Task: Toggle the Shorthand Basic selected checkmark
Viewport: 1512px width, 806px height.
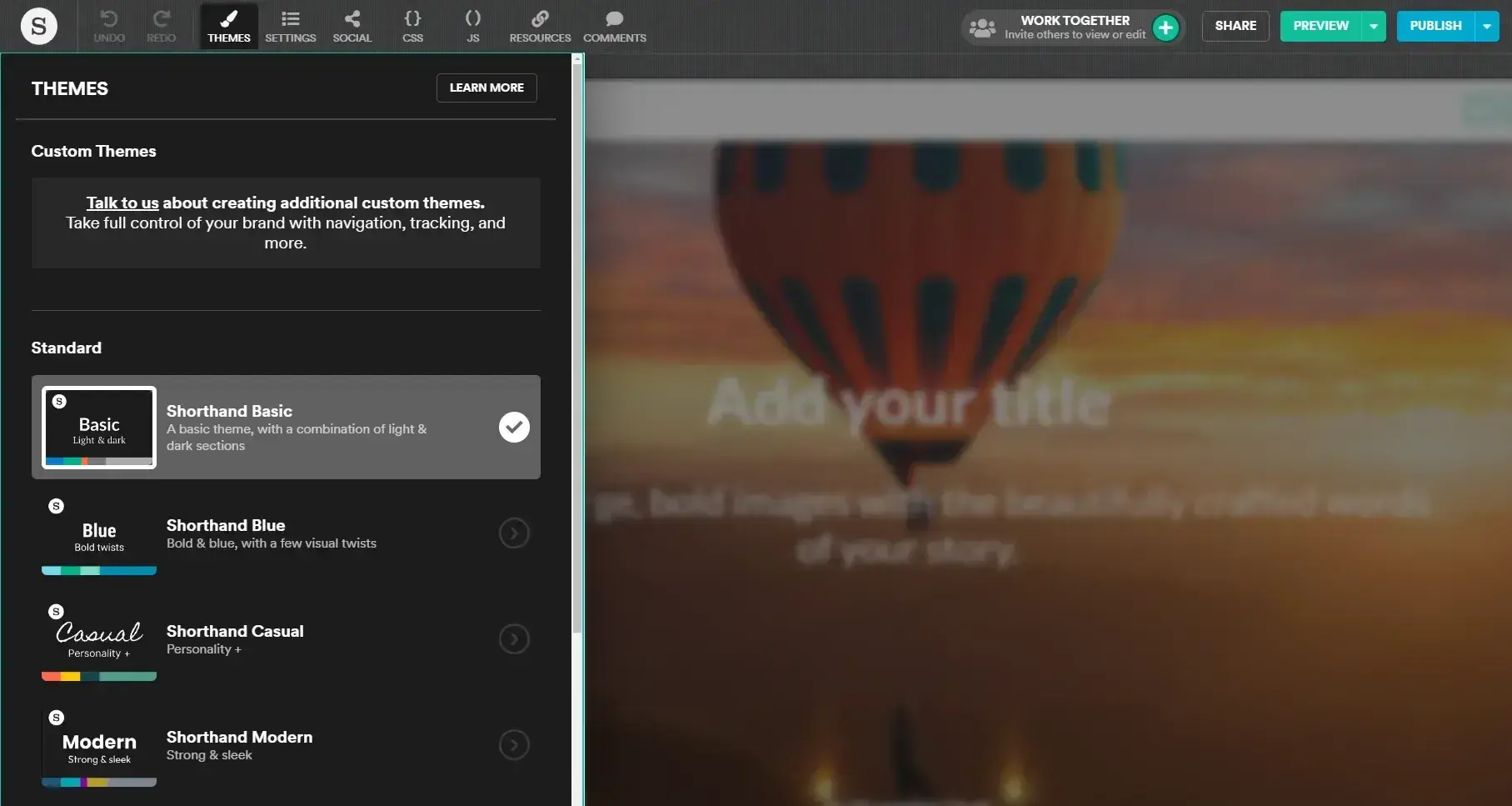Action: pyautogui.click(x=514, y=427)
